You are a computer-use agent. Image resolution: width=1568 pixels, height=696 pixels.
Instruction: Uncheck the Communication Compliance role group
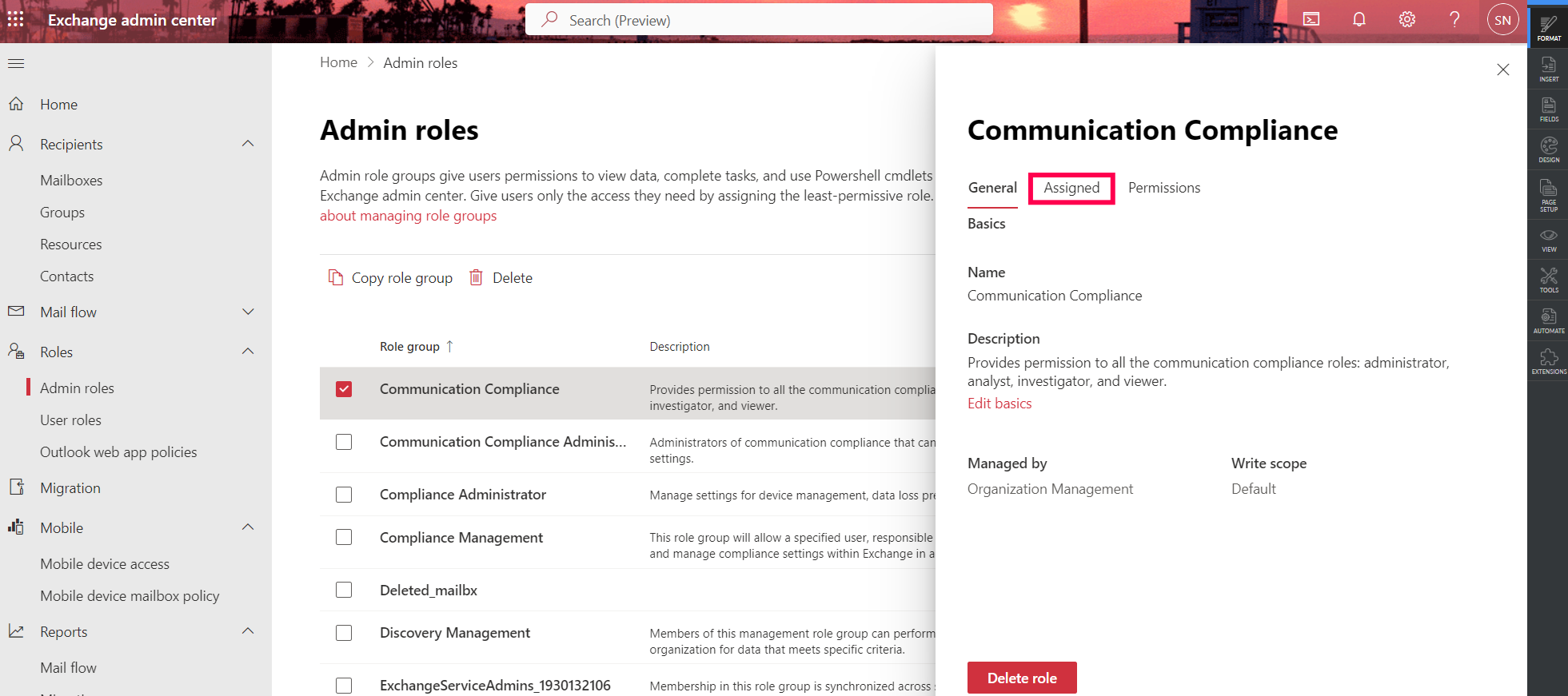point(344,389)
